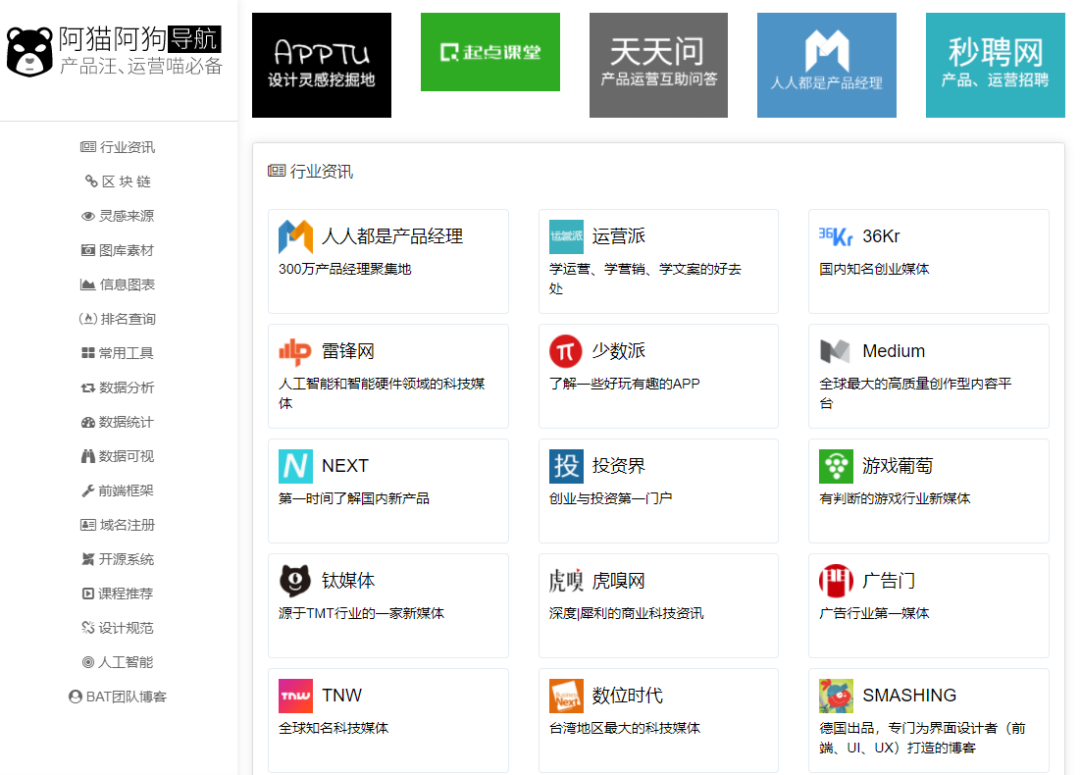Image resolution: width=1080 pixels, height=775 pixels.
Task: Click the SMASHING cartoon logo icon
Action: (836, 696)
